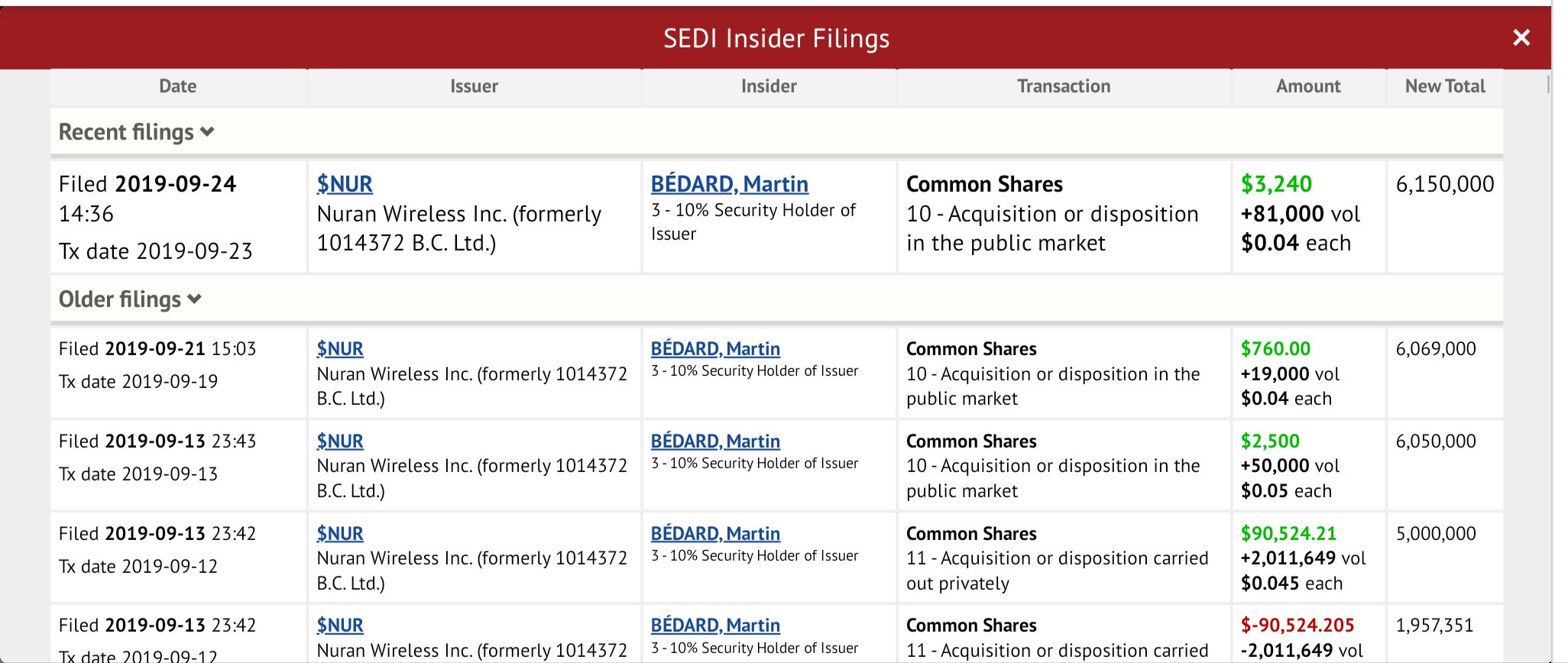Collapse the Older filings section
The width and height of the screenshot is (1568, 663).
130,299
